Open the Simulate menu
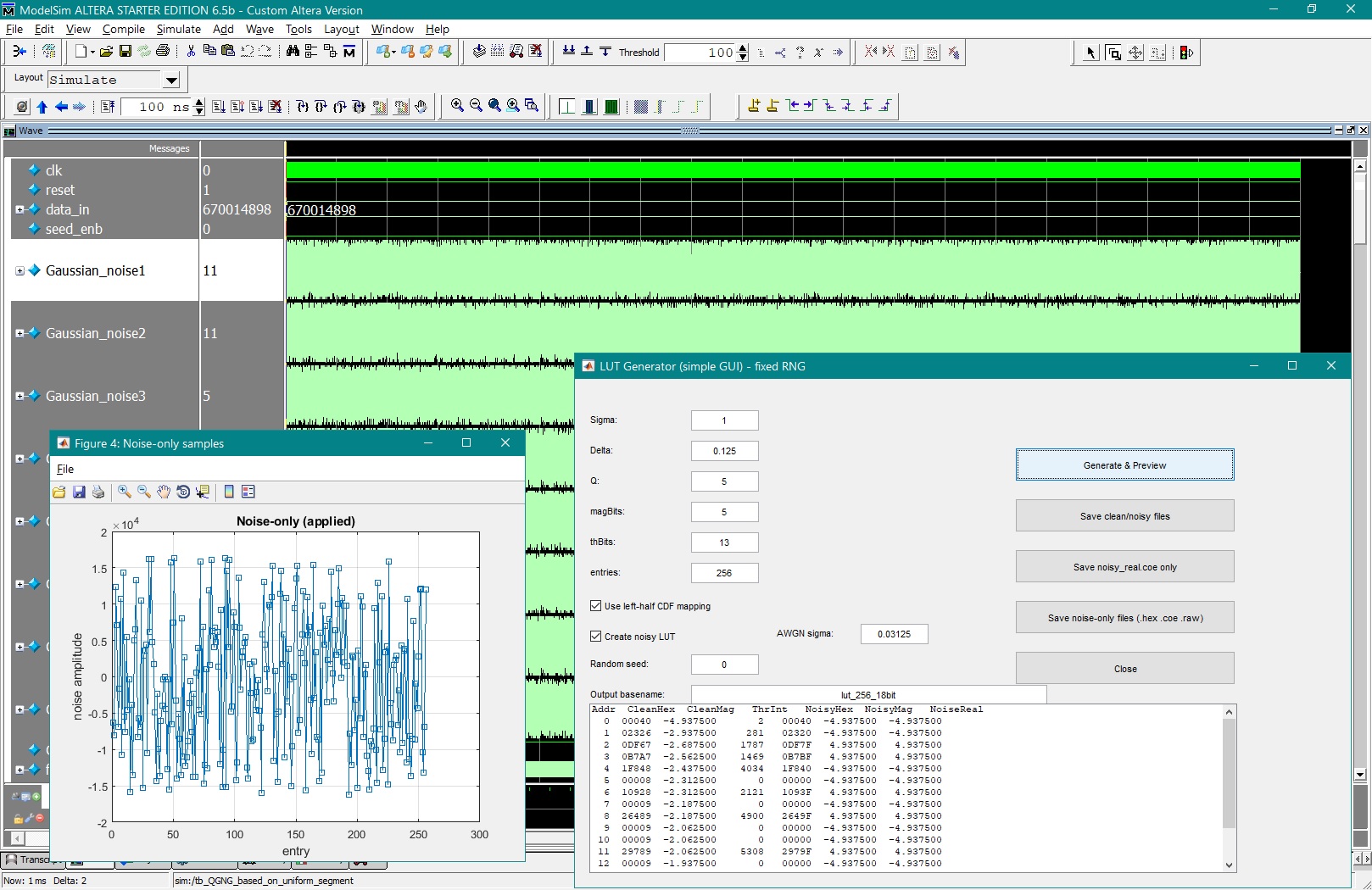Viewport: 1372px width, 890px height. (178, 29)
